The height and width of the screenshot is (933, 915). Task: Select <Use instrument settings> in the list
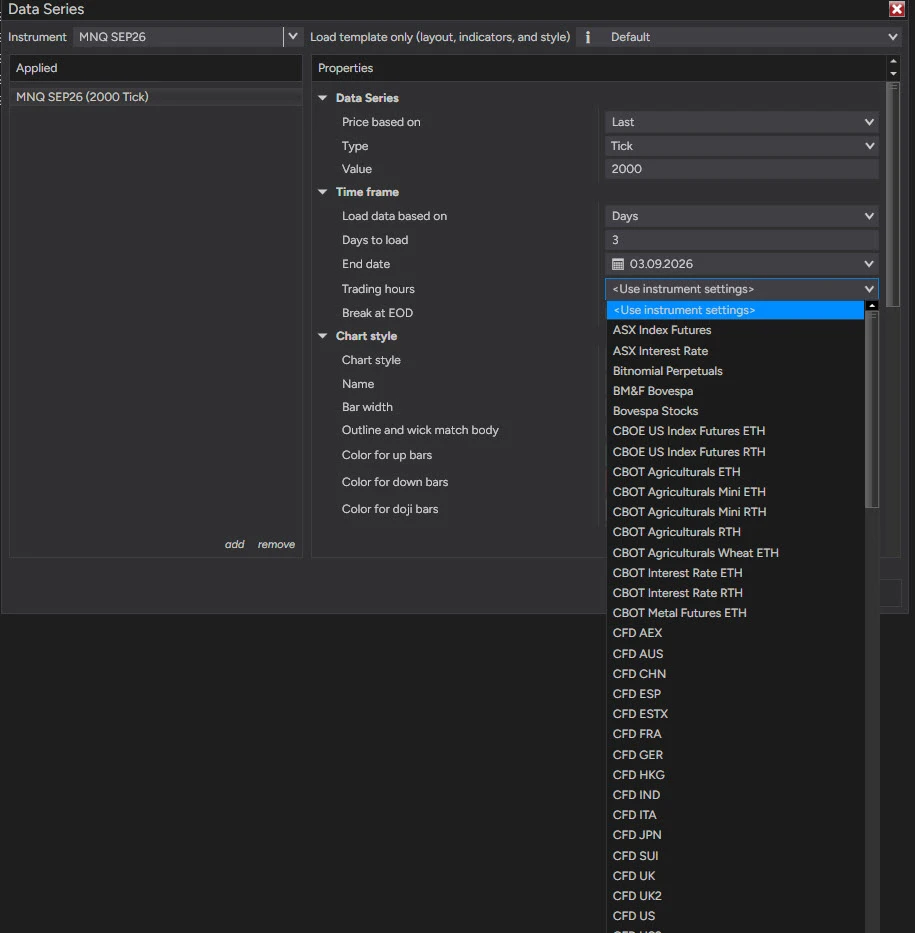coord(735,310)
